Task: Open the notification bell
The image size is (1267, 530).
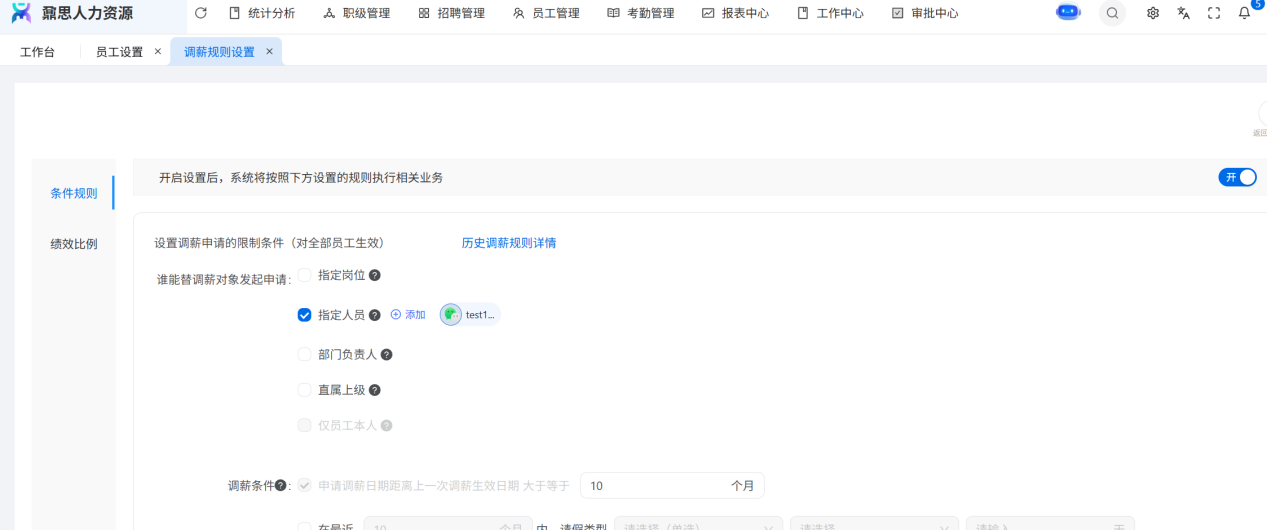Action: tap(1244, 13)
